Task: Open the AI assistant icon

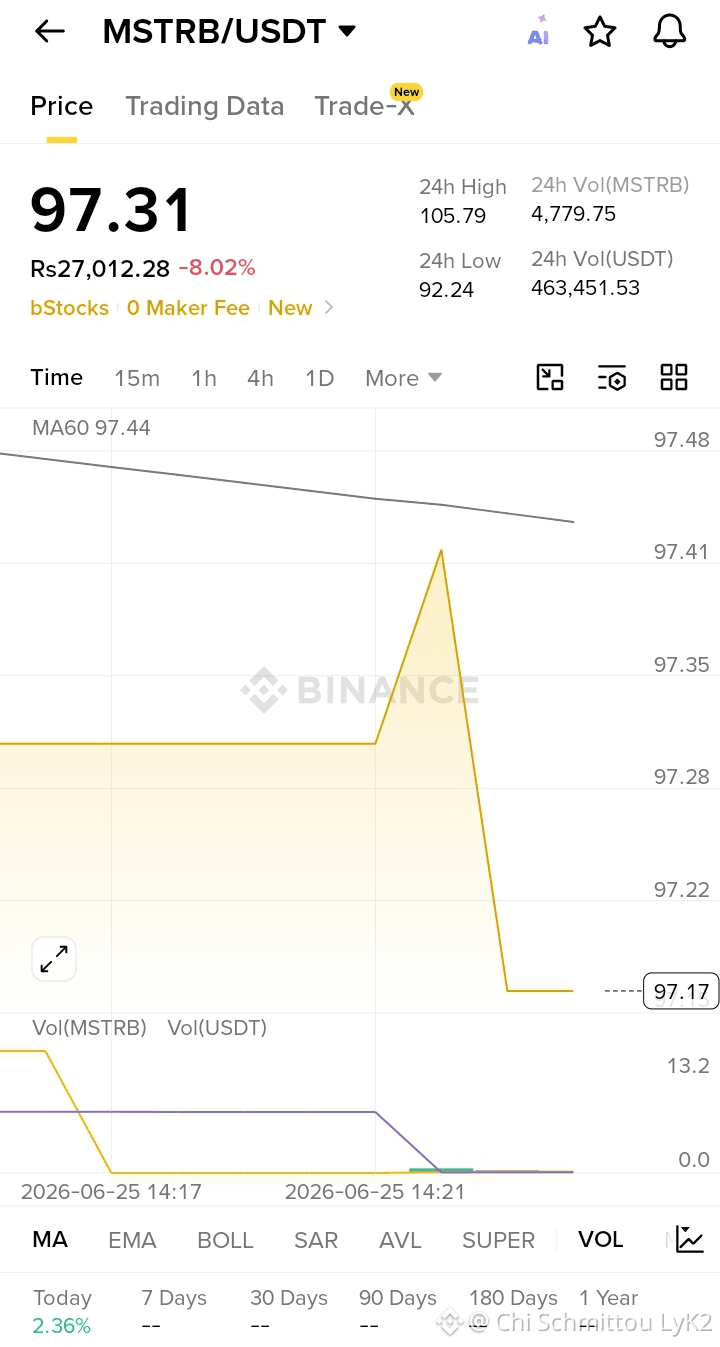Action: tap(539, 31)
